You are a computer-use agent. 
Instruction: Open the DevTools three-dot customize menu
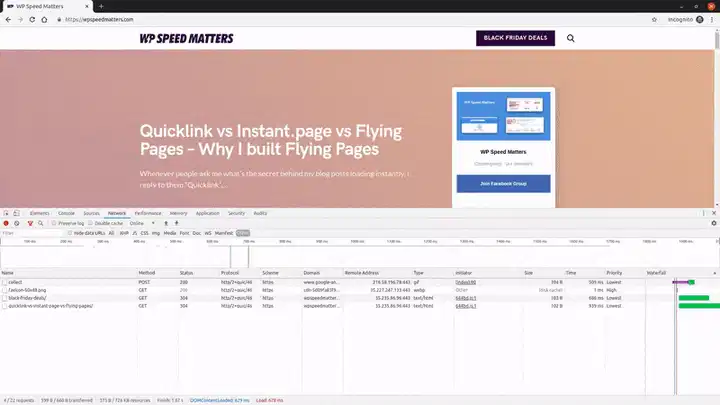[x=703, y=213]
